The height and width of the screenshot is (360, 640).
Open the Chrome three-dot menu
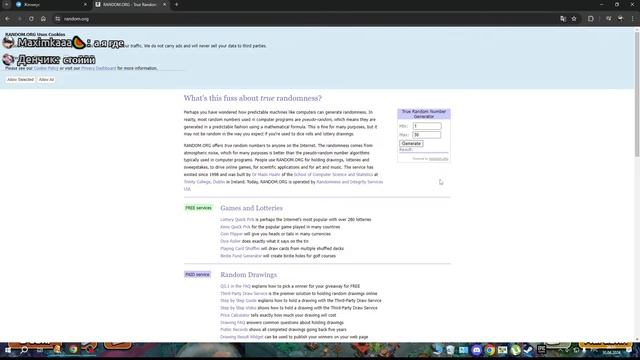pos(633,19)
